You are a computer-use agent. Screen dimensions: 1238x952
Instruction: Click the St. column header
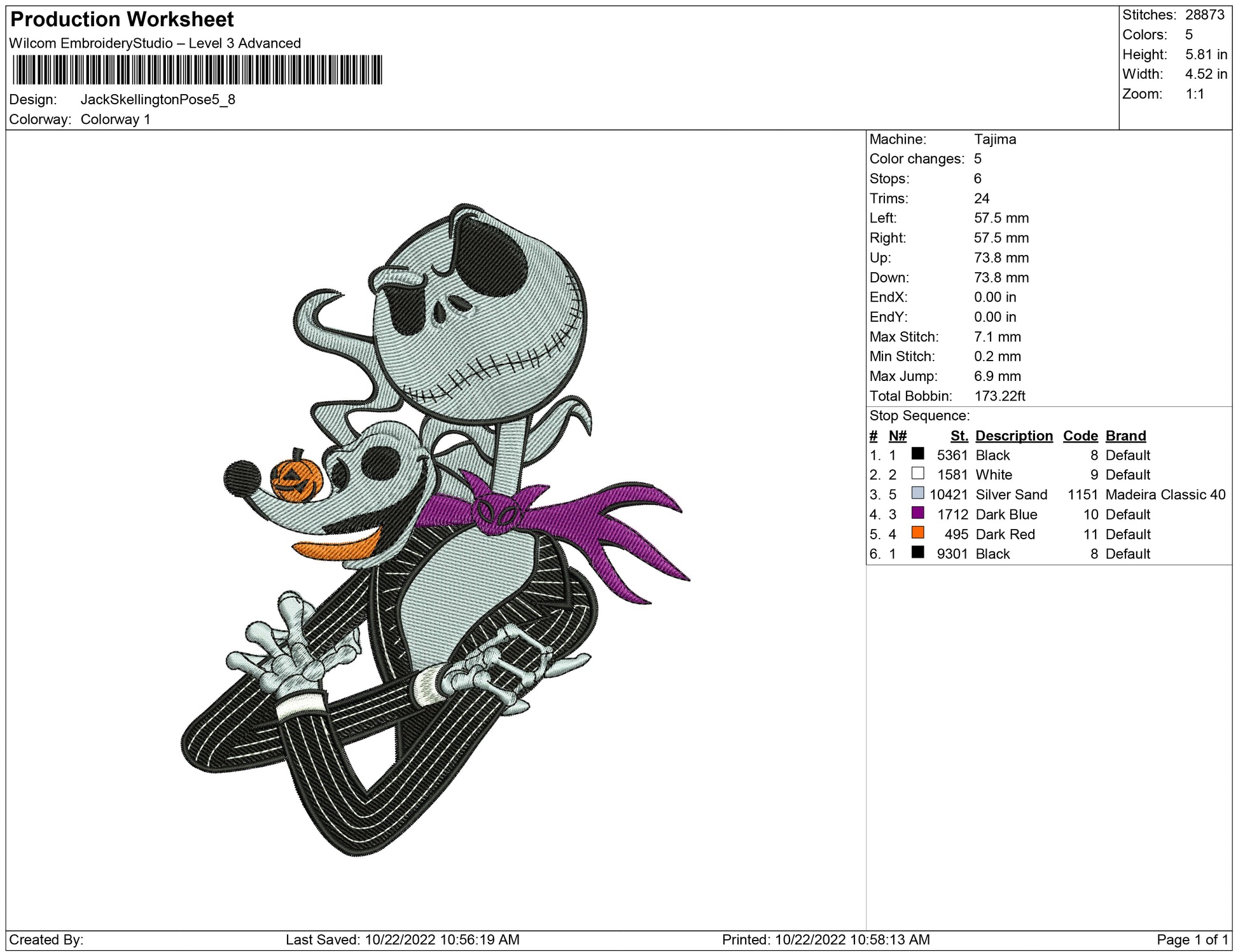(x=959, y=436)
